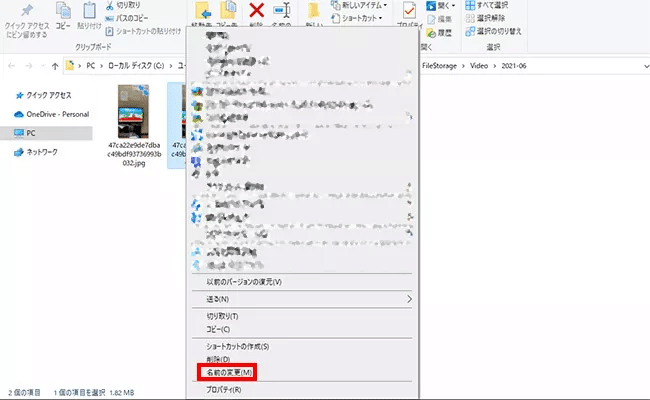Click 2021-06 in the address breadcrumb
650x400 pixels.
point(514,66)
